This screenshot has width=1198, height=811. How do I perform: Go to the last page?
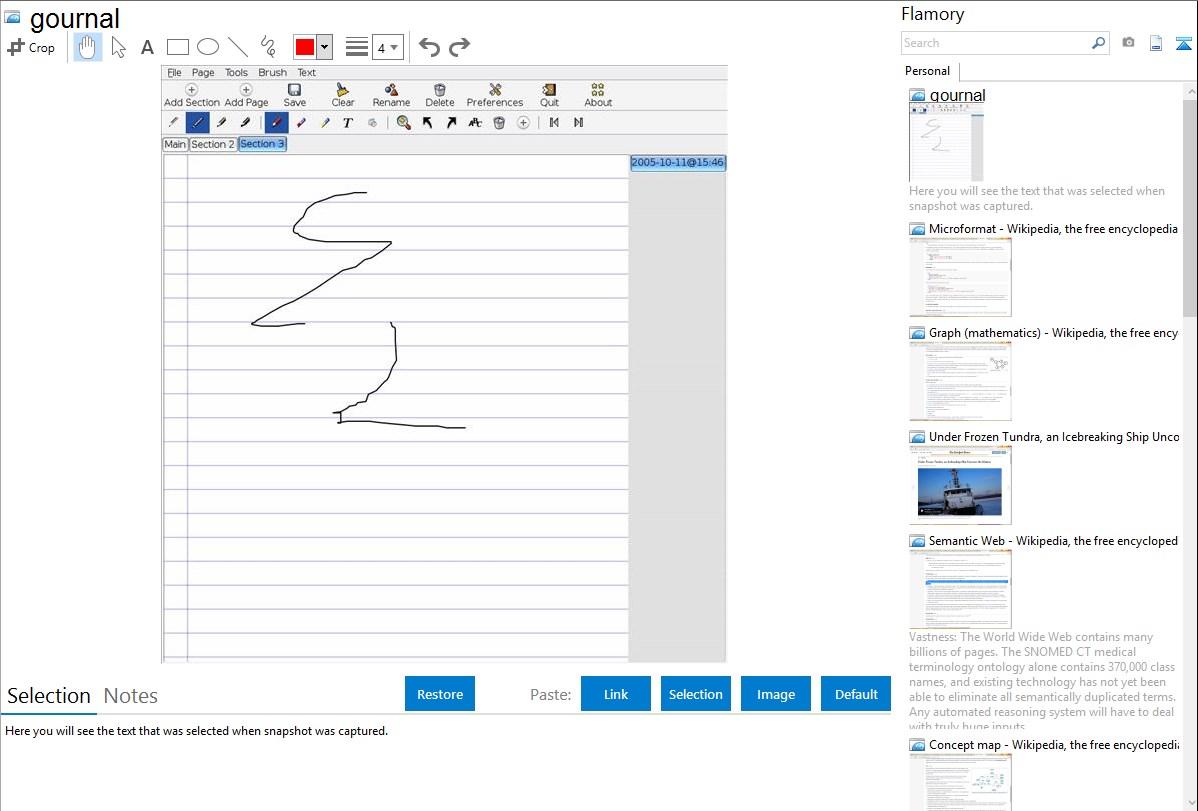point(578,122)
